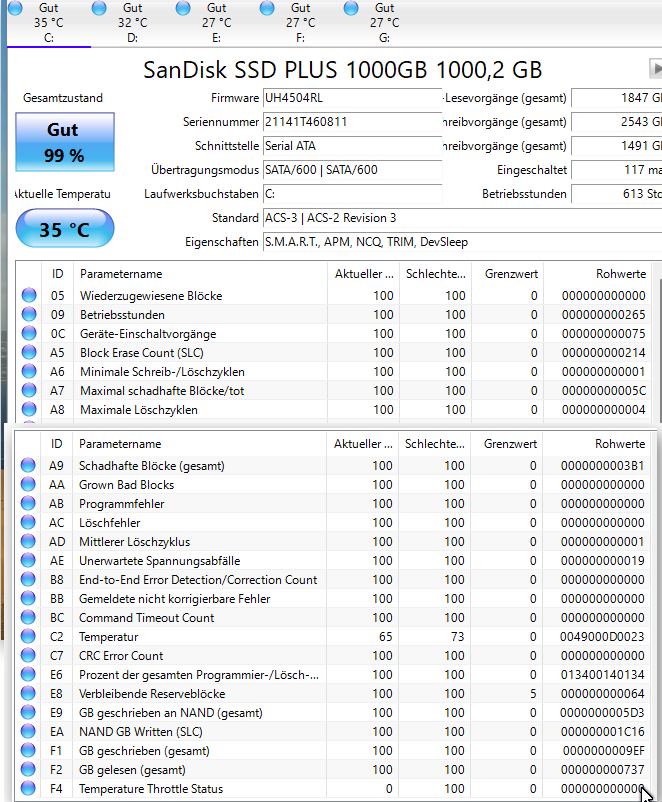662x802 pixels.
Task: Click the blue icon beside Unerwartete Spannungsabfälle
Action: (x=28, y=560)
